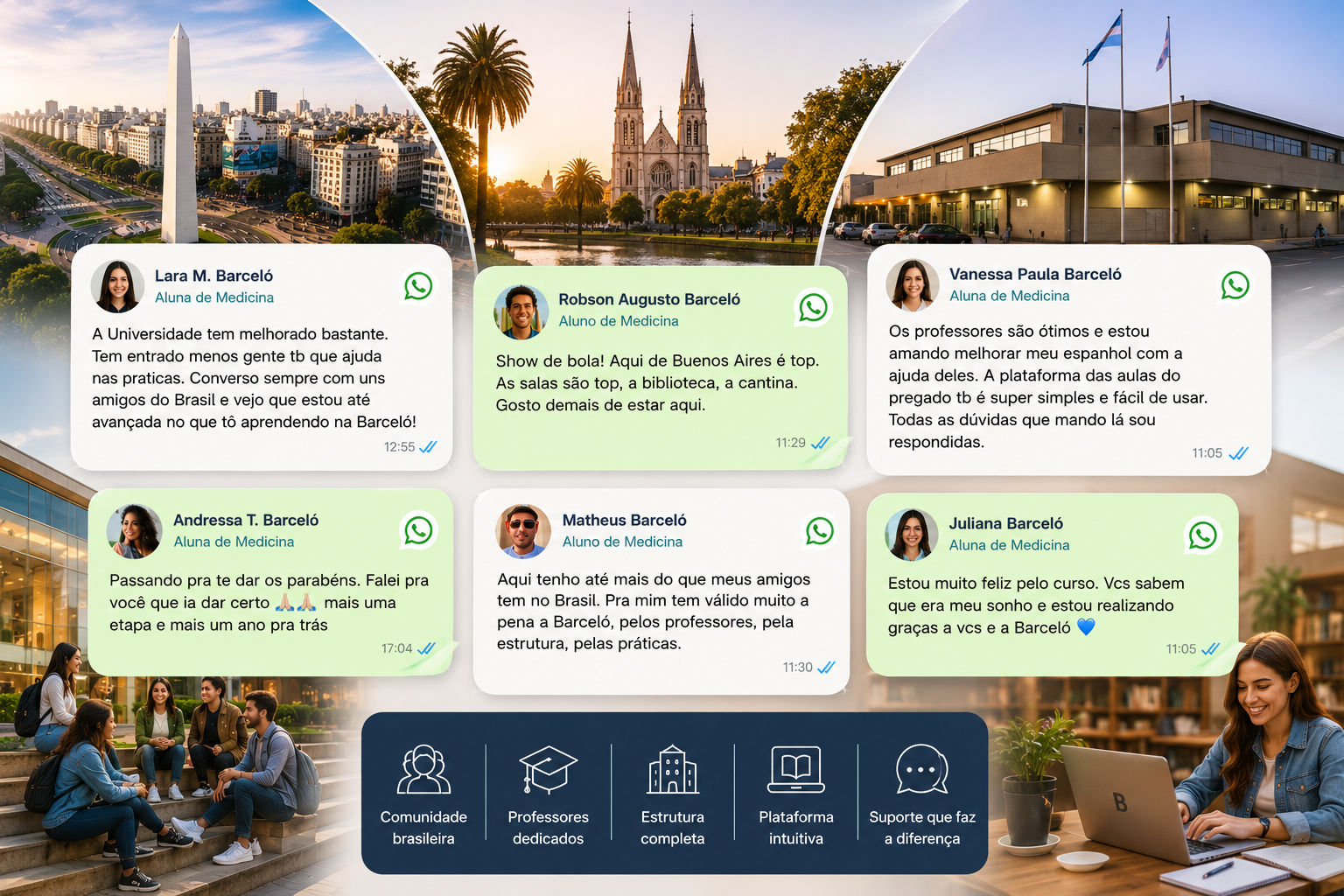Image resolution: width=1344 pixels, height=896 pixels.
Task: Click read checkmarks beside 11:29 timestamp
Action: pyautogui.click(x=820, y=443)
